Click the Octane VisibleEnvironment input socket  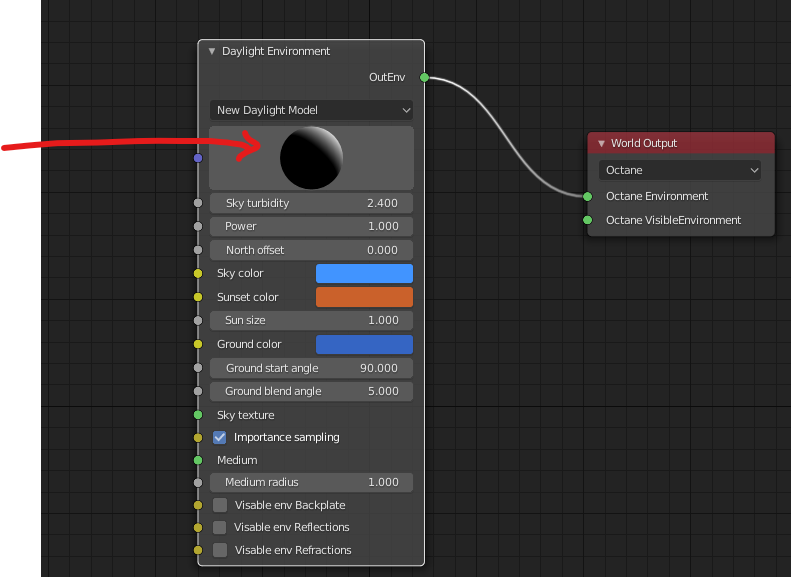(x=587, y=220)
